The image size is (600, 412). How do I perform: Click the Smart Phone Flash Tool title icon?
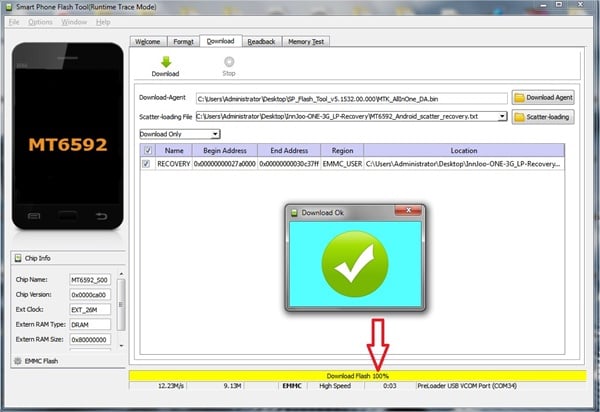coord(8,7)
